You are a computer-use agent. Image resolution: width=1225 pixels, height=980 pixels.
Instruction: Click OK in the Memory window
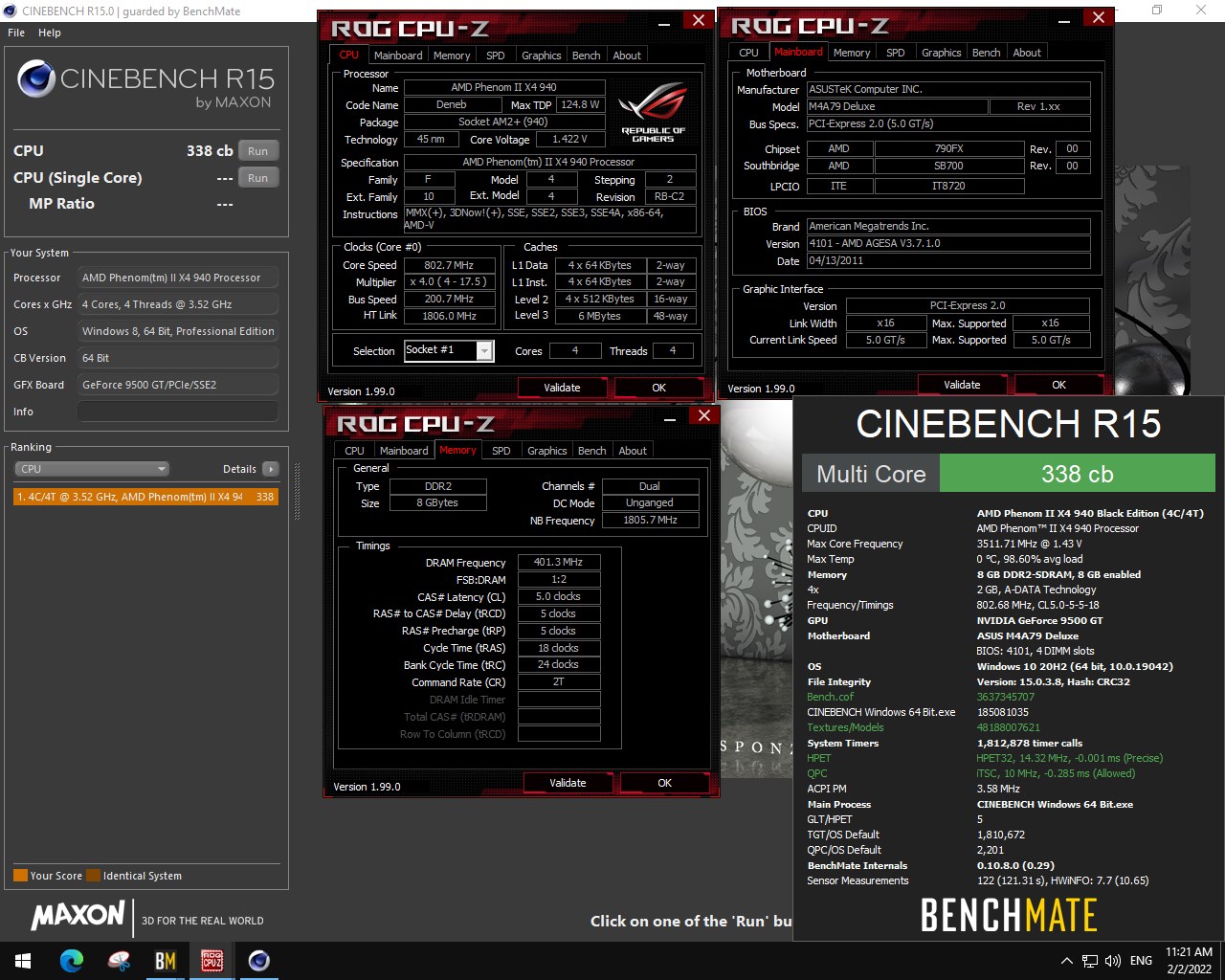point(665,783)
